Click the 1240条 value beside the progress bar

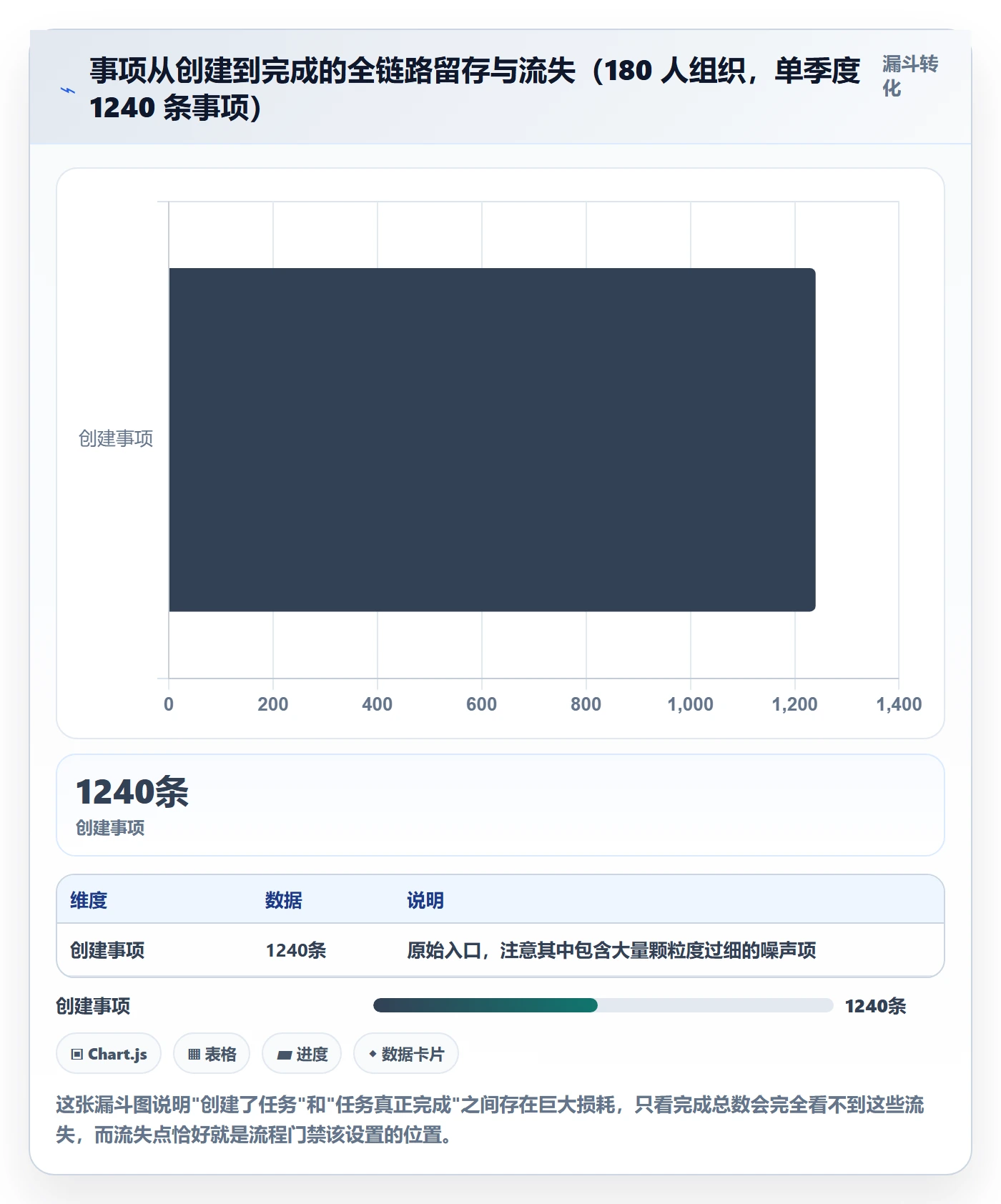point(875,1006)
